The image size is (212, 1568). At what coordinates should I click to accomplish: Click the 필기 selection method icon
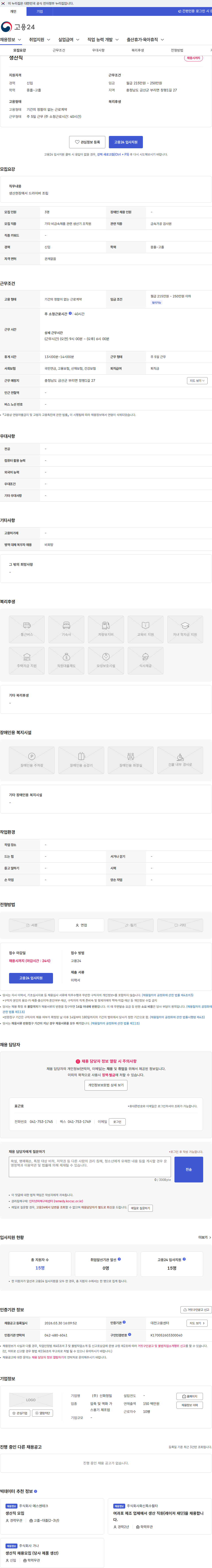pos(131,925)
